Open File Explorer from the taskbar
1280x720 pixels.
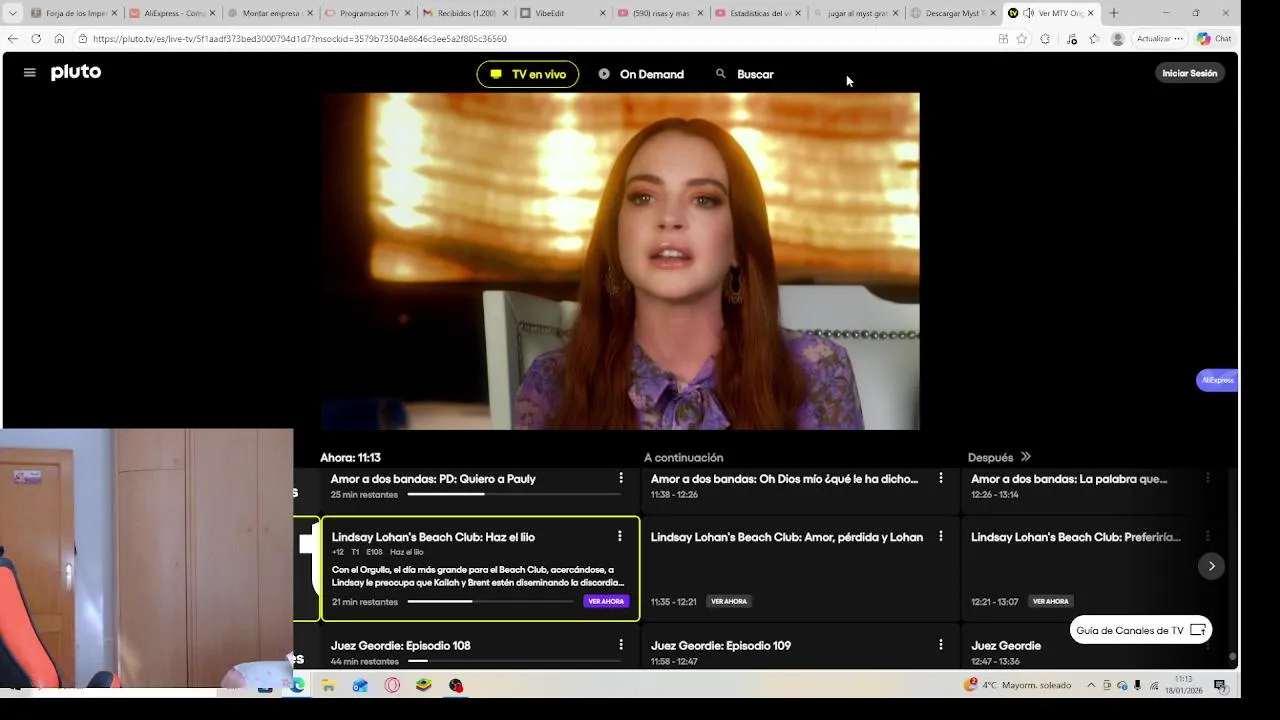[x=328, y=685]
